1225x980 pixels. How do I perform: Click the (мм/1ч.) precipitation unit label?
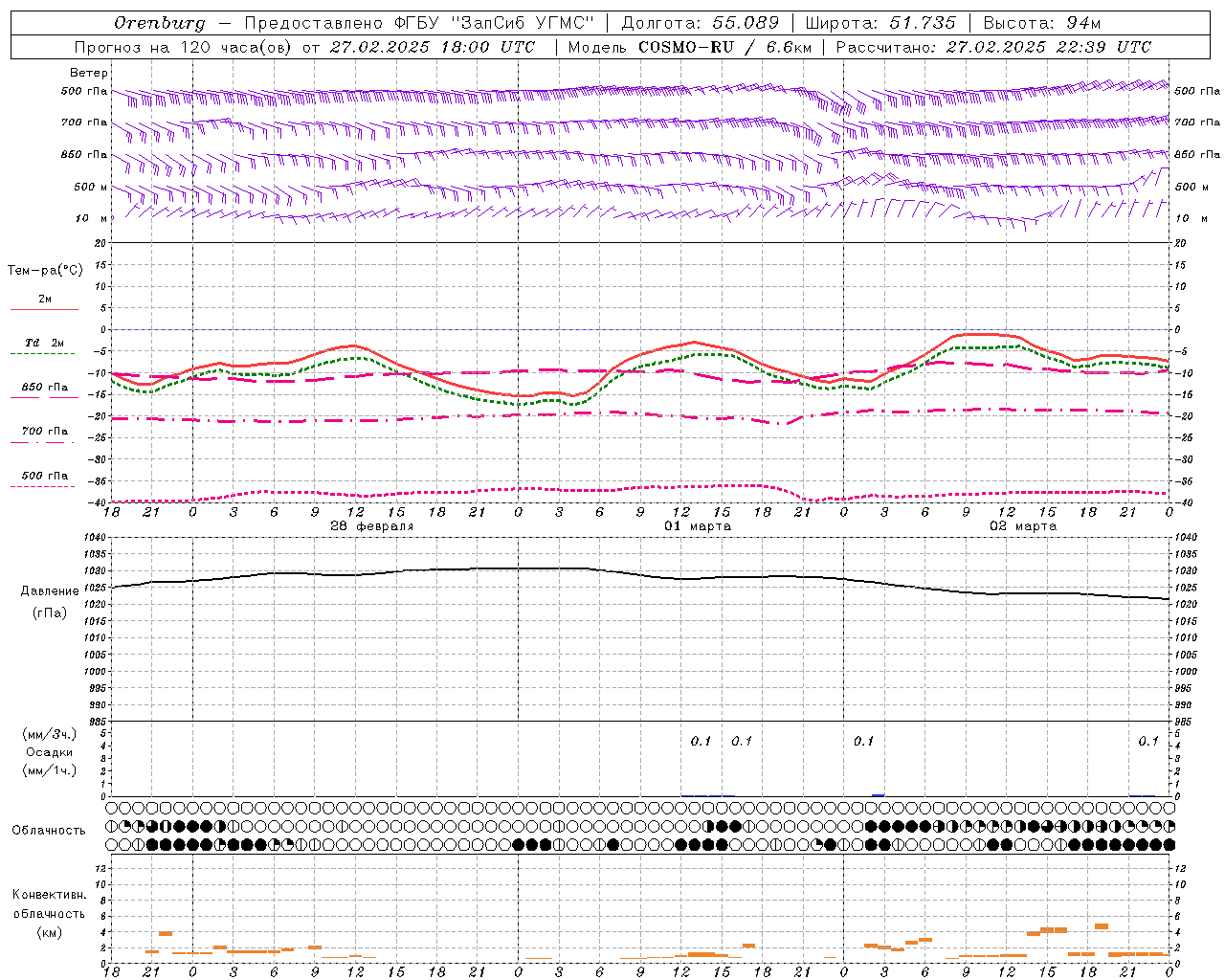(x=50, y=770)
